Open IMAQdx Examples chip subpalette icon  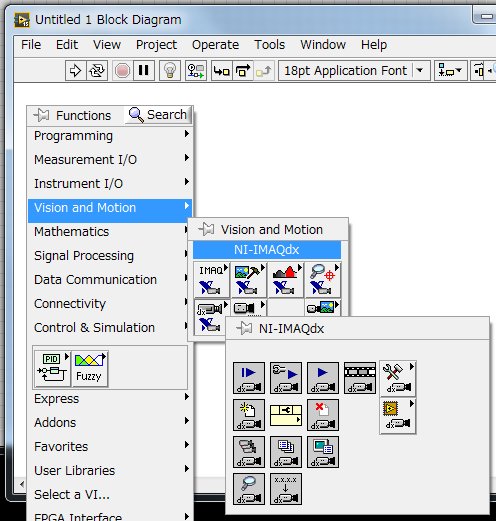coord(398,416)
